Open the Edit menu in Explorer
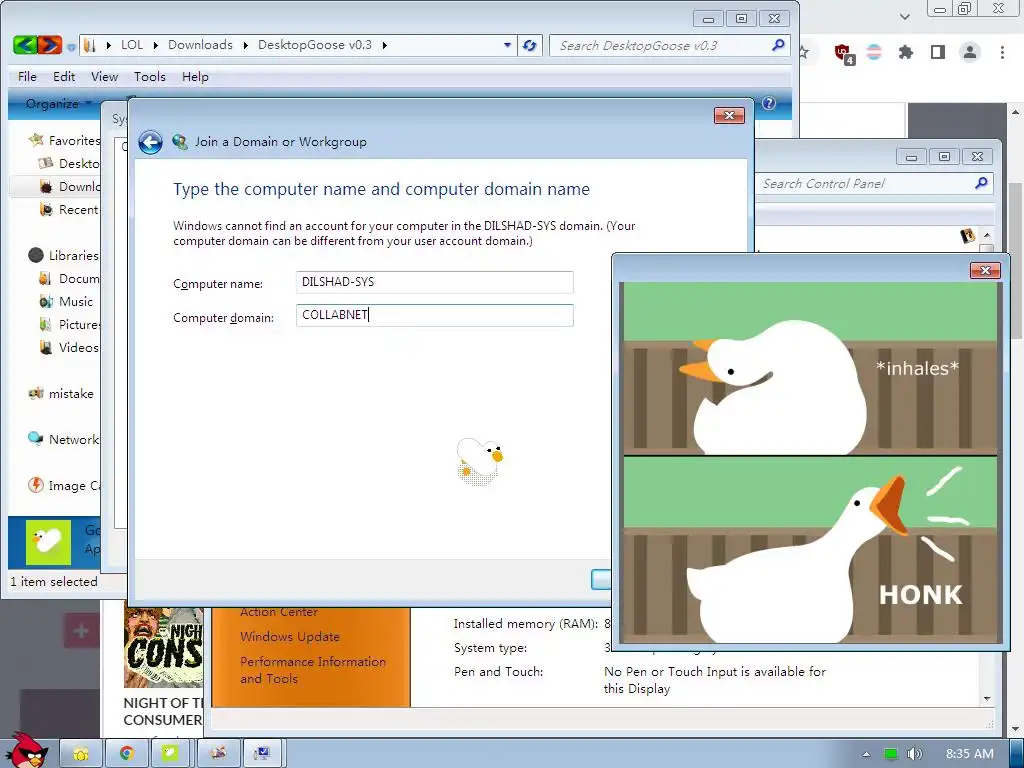Screen dimensions: 1024x768 (x=64, y=76)
